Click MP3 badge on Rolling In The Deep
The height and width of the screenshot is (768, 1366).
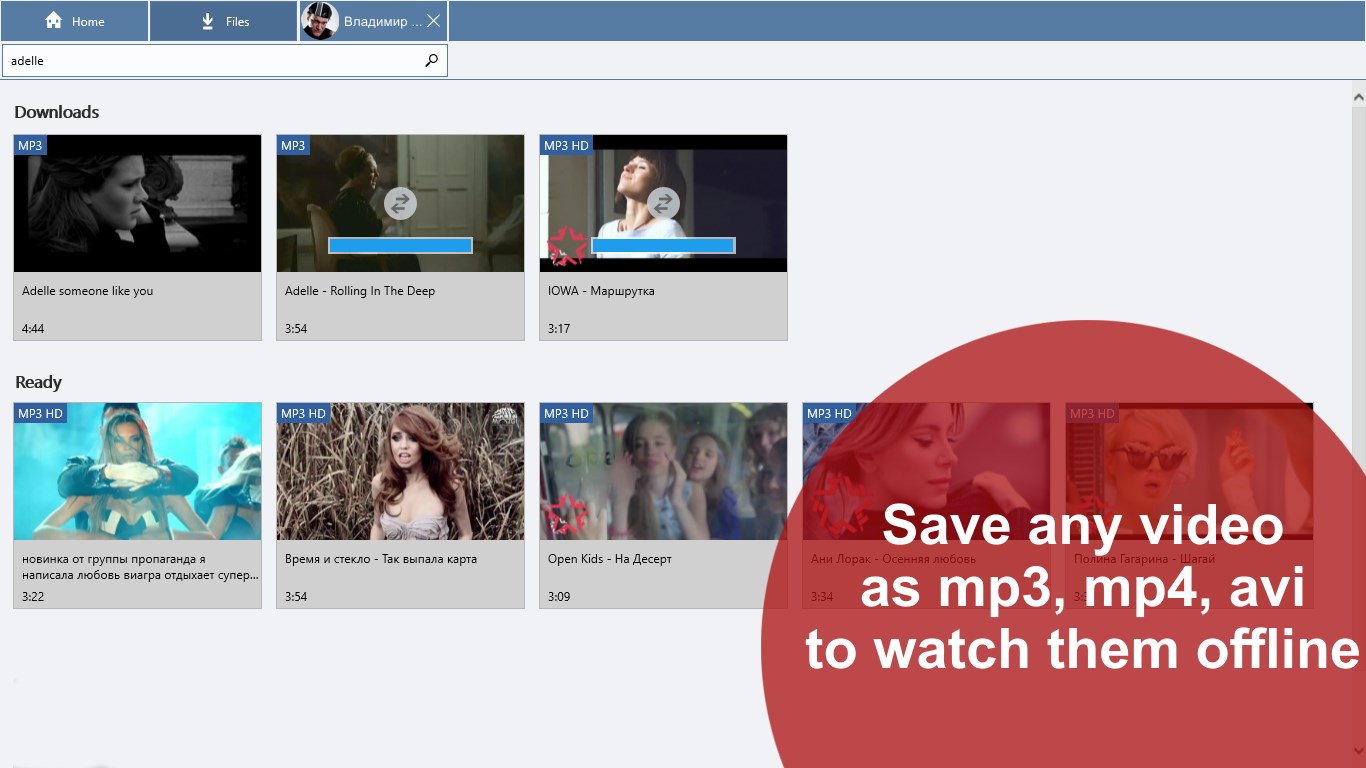point(293,146)
